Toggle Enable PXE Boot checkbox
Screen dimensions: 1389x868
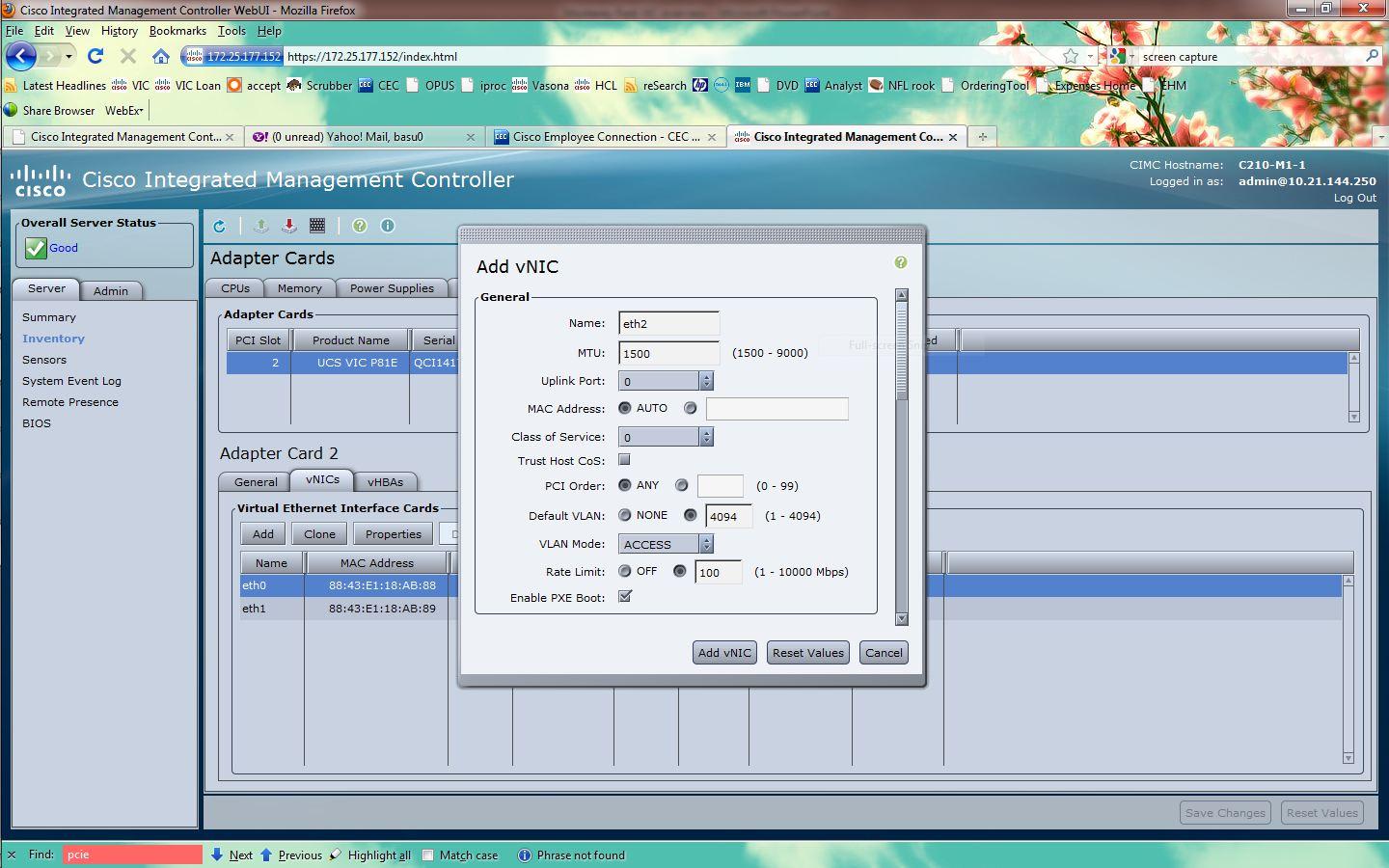[624, 596]
